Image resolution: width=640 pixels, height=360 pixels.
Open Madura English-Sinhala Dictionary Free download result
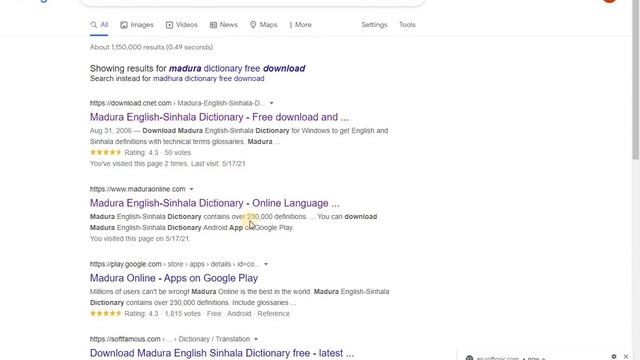point(219,117)
